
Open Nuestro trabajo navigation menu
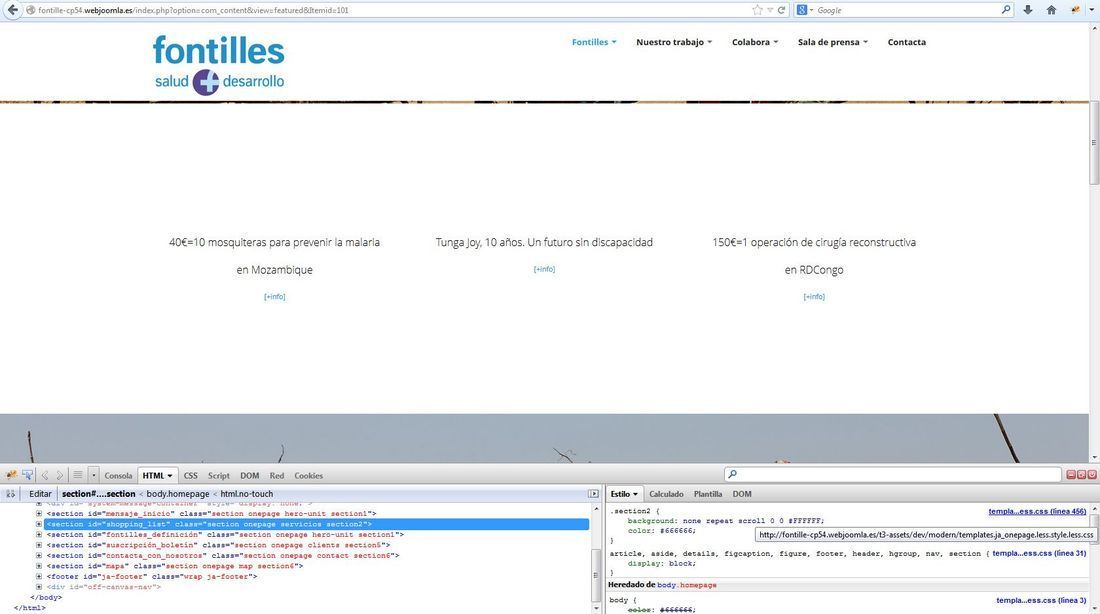(673, 42)
